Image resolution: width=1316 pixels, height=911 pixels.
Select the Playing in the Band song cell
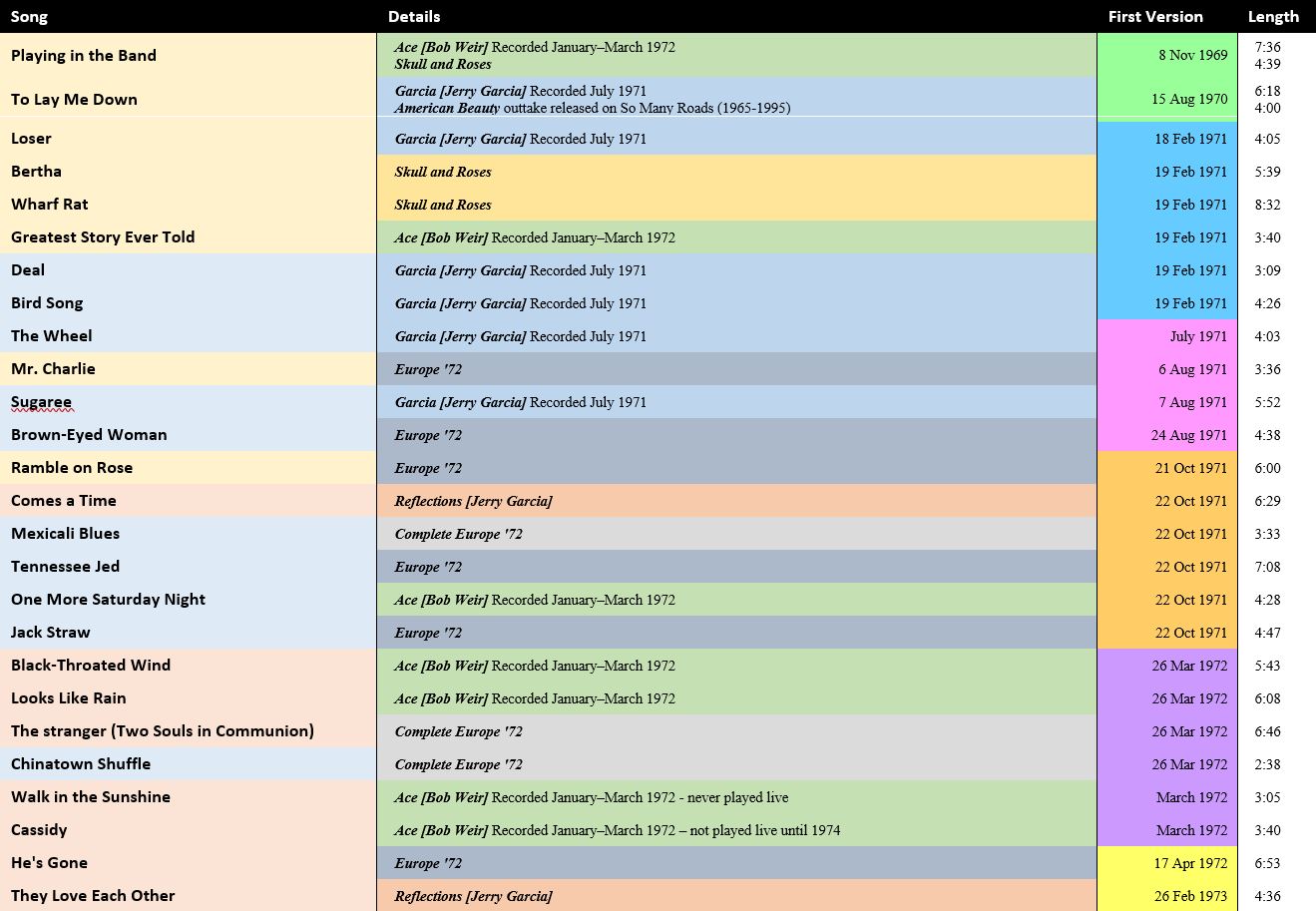click(x=188, y=55)
